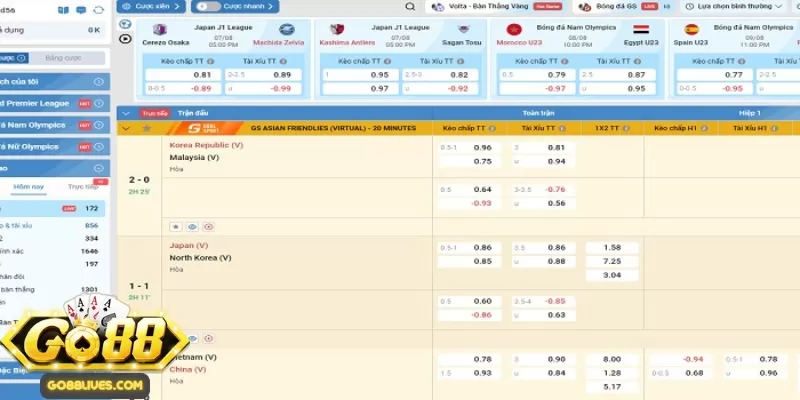The width and height of the screenshot is (800, 400).
Task: Collapse the Trận đấu header chevron
Action: (126, 113)
